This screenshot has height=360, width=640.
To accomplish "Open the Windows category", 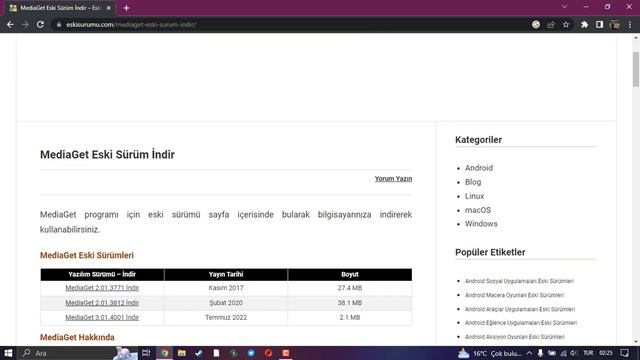I will click(481, 224).
